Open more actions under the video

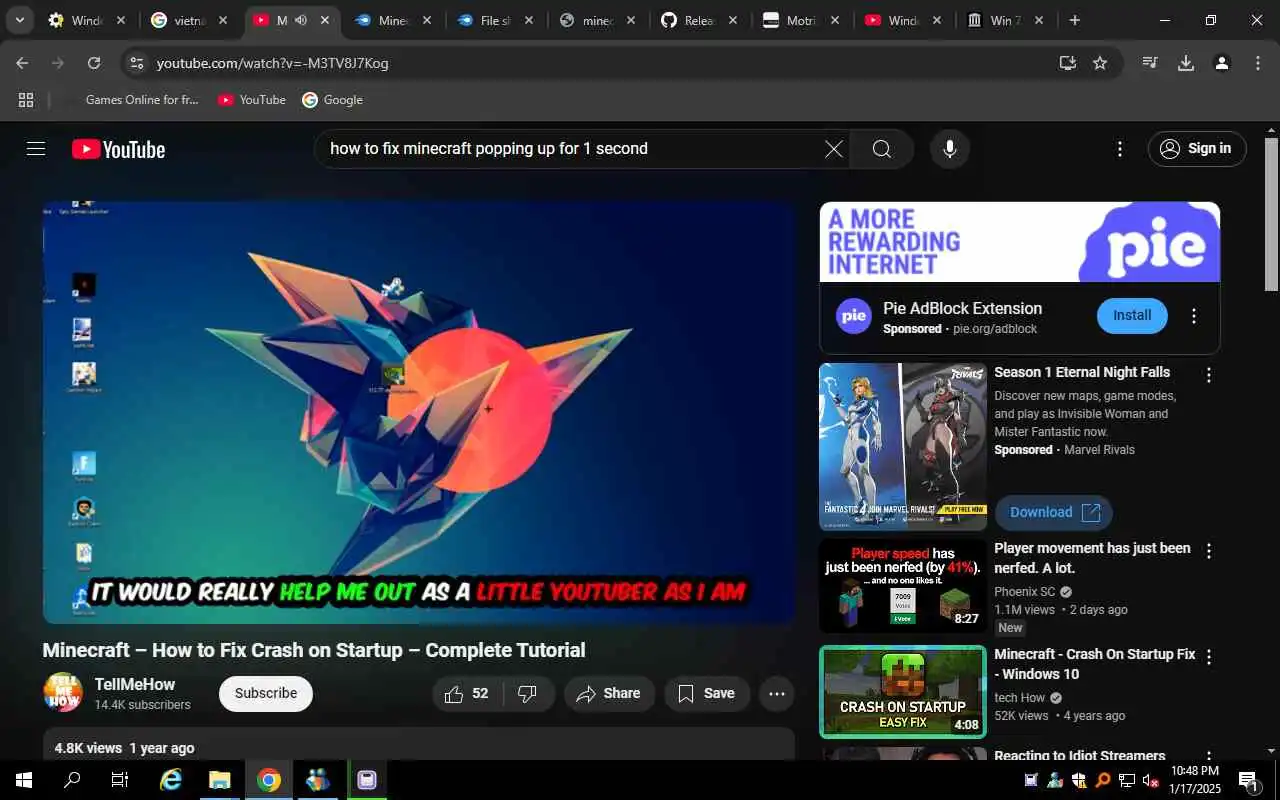click(x=777, y=693)
